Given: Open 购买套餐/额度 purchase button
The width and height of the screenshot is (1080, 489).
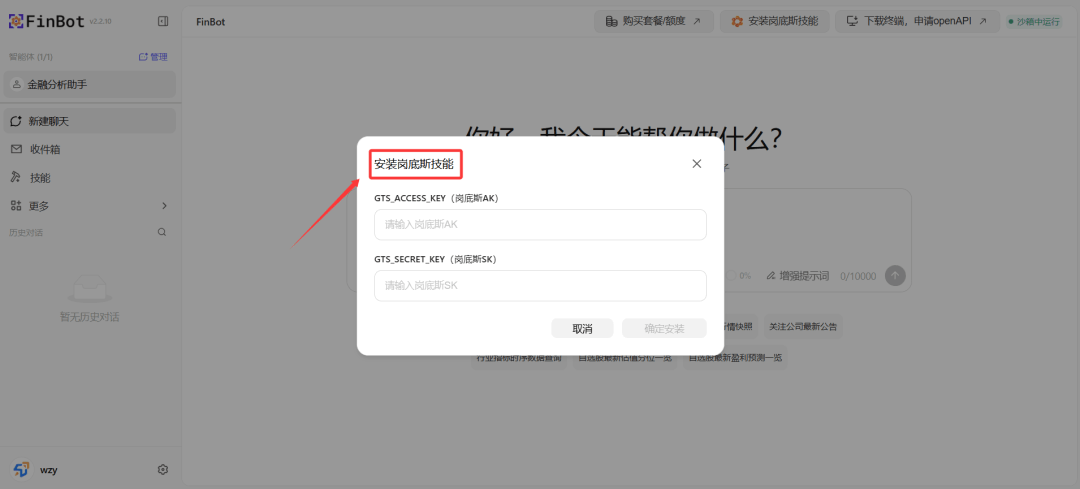Looking at the screenshot, I should coord(653,21).
